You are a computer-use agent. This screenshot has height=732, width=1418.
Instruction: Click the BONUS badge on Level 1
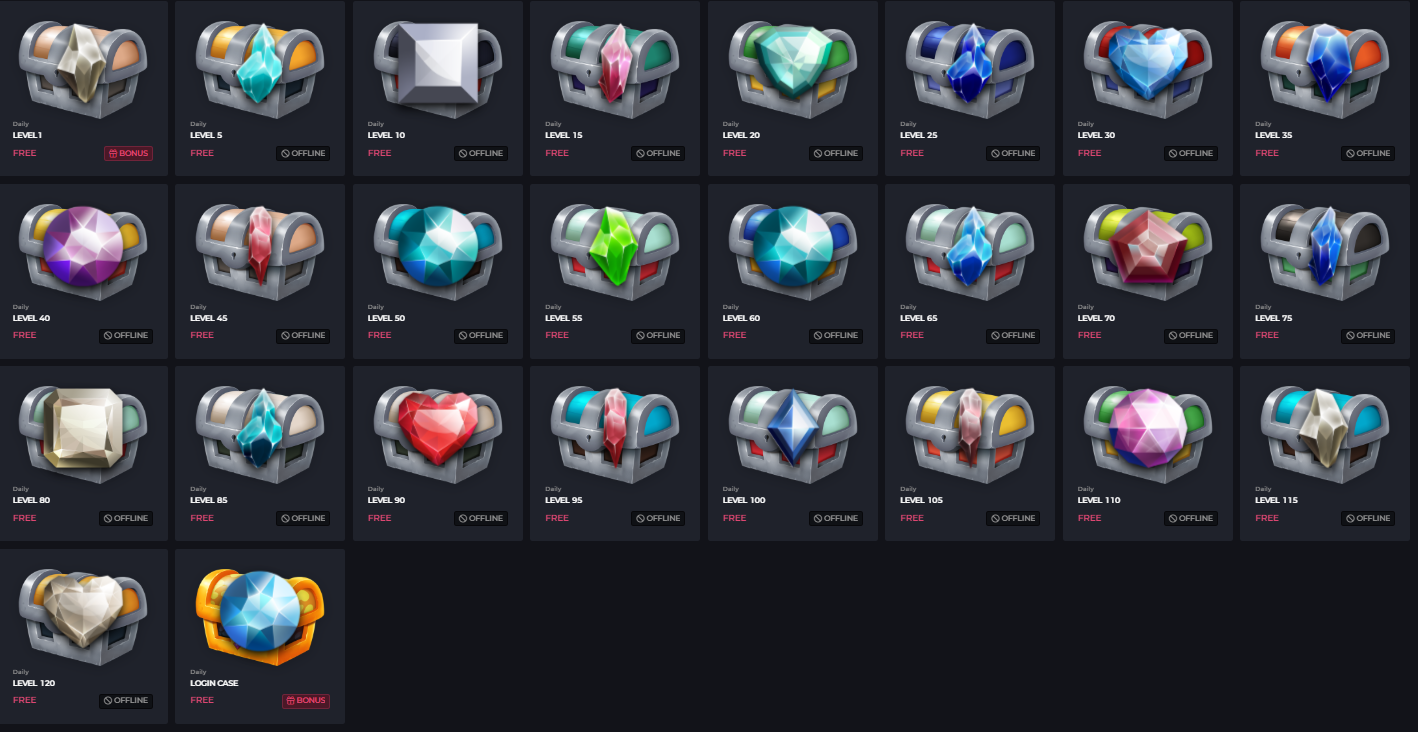pyautogui.click(x=128, y=153)
